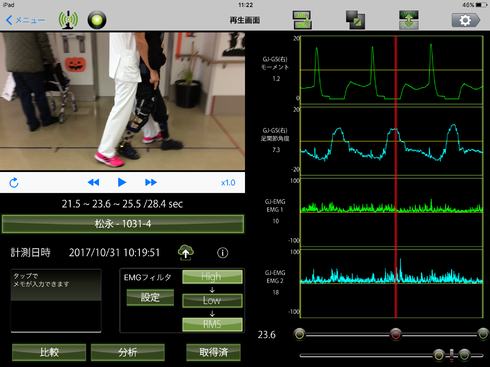Tap the lower slider right handle

(x=464, y=355)
